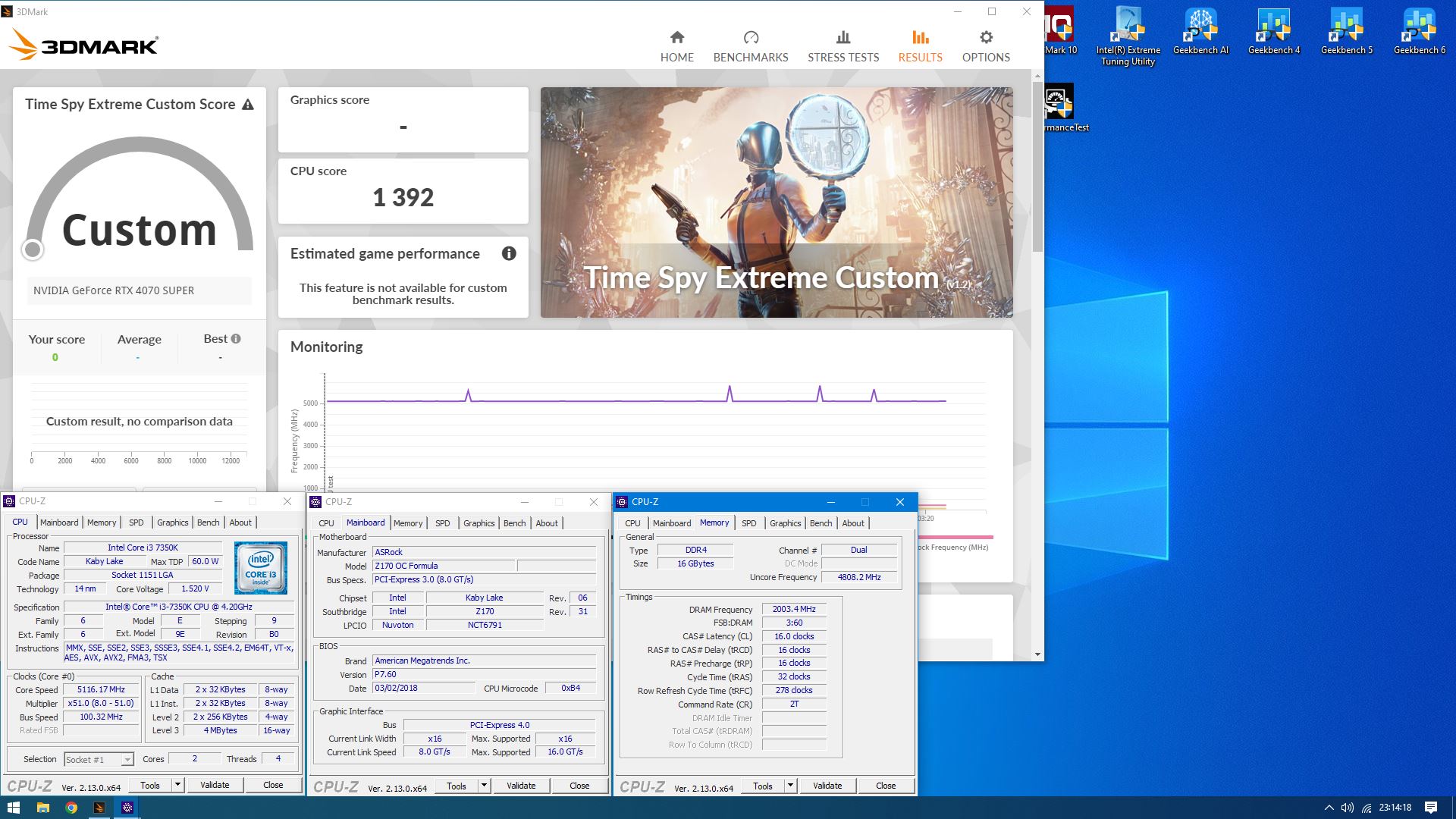Open Bench tab in left CPU-Z window
1456x819 pixels.
[208, 522]
